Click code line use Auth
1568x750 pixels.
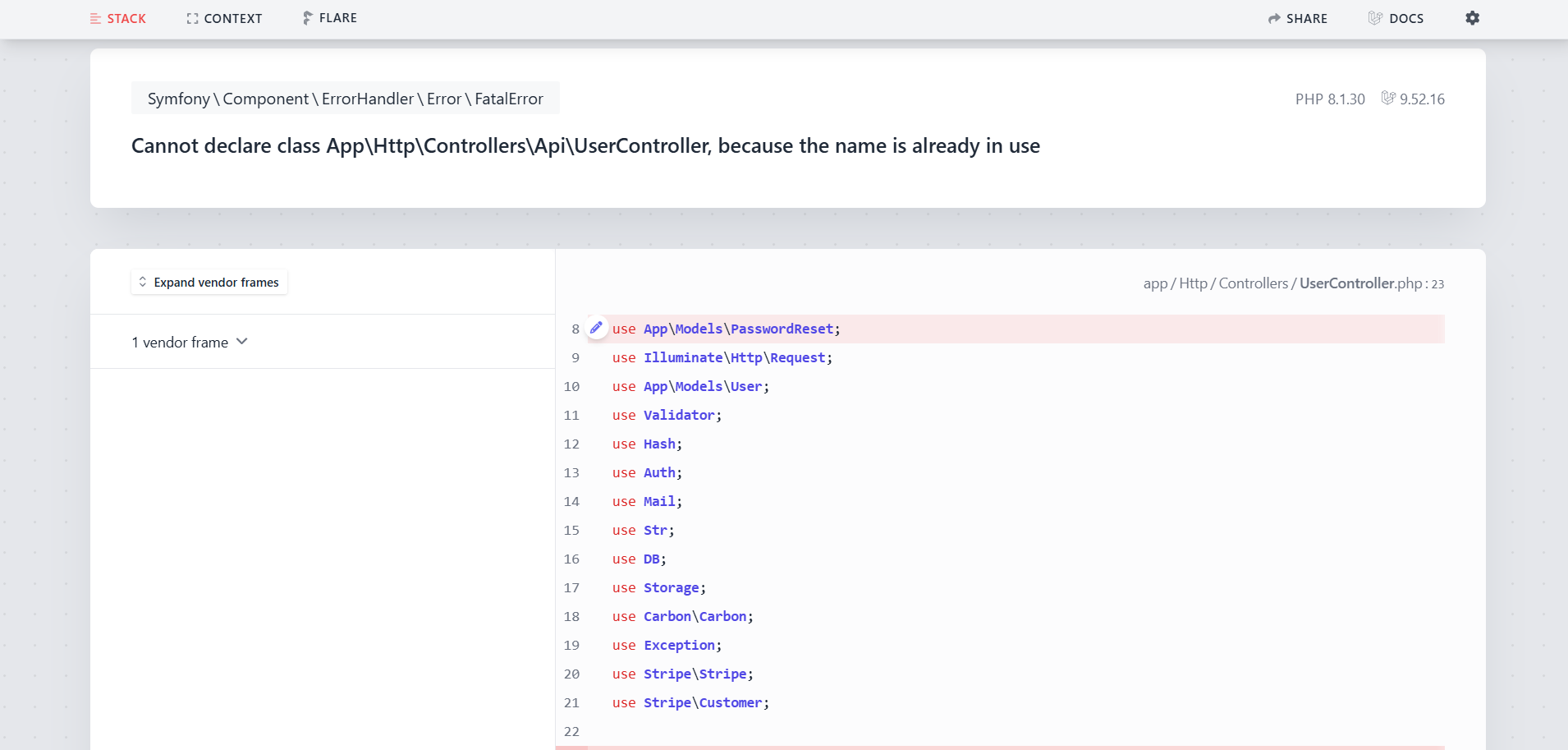[647, 472]
